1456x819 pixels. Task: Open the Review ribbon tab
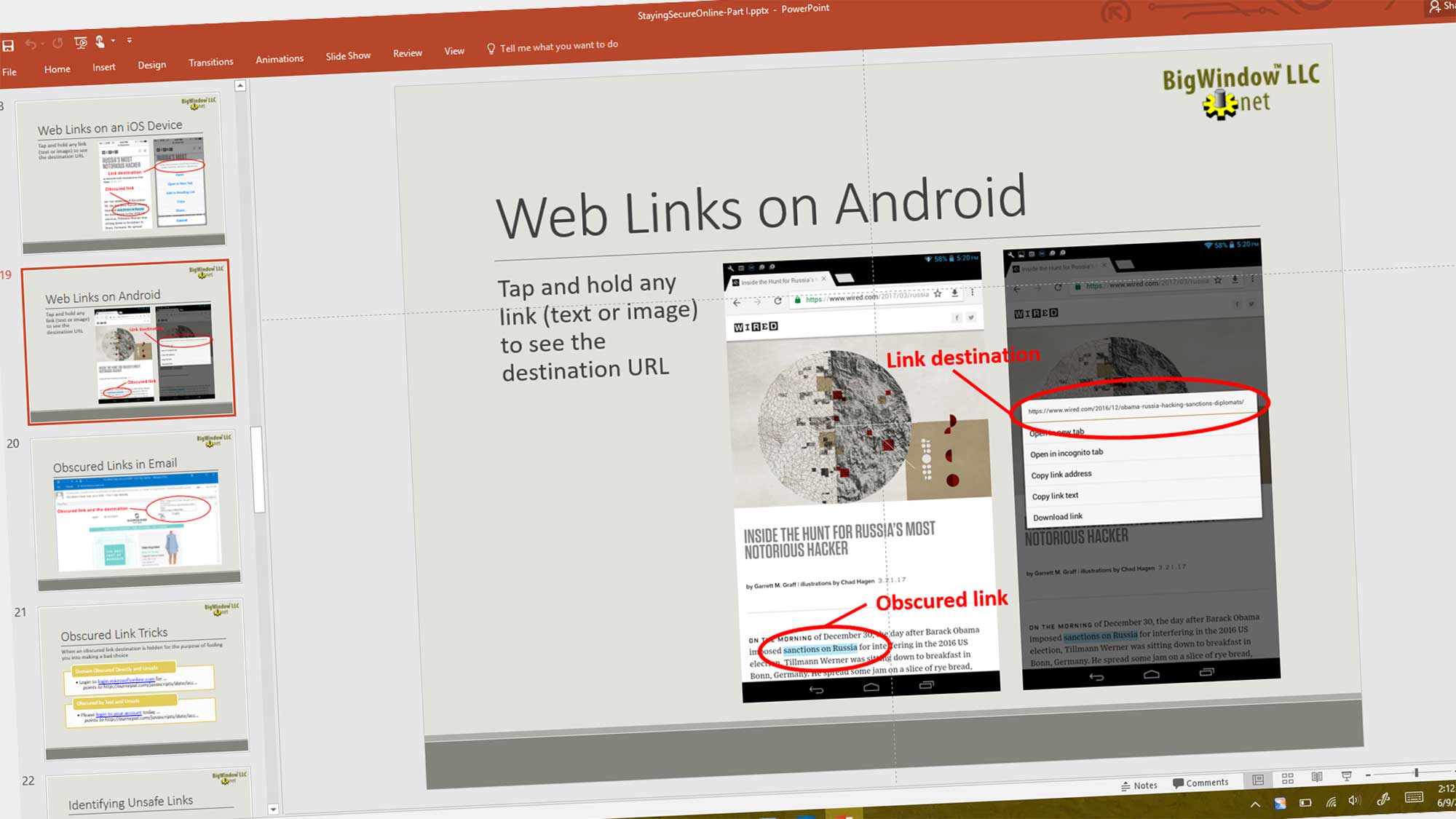pos(408,53)
